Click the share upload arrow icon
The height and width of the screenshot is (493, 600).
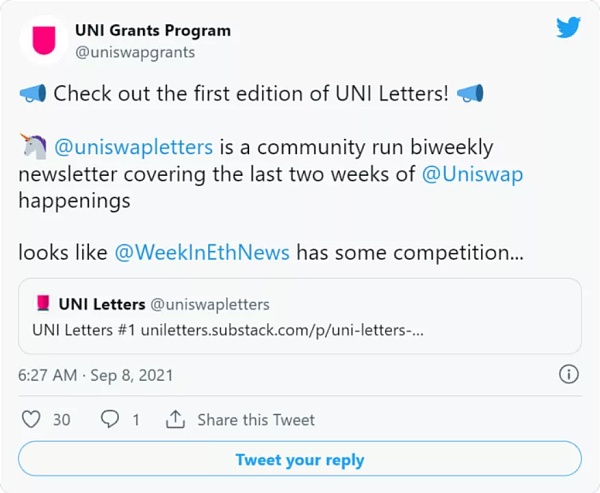click(x=175, y=419)
